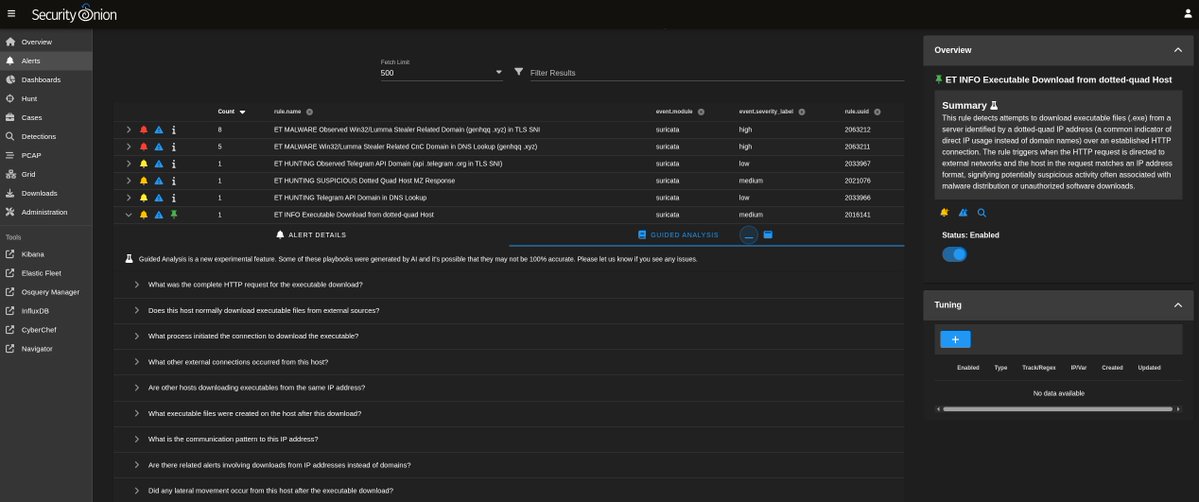The height and width of the screenshot is (502, 1199).
Task: Launch CyberChef tool link
Action: 46,330
